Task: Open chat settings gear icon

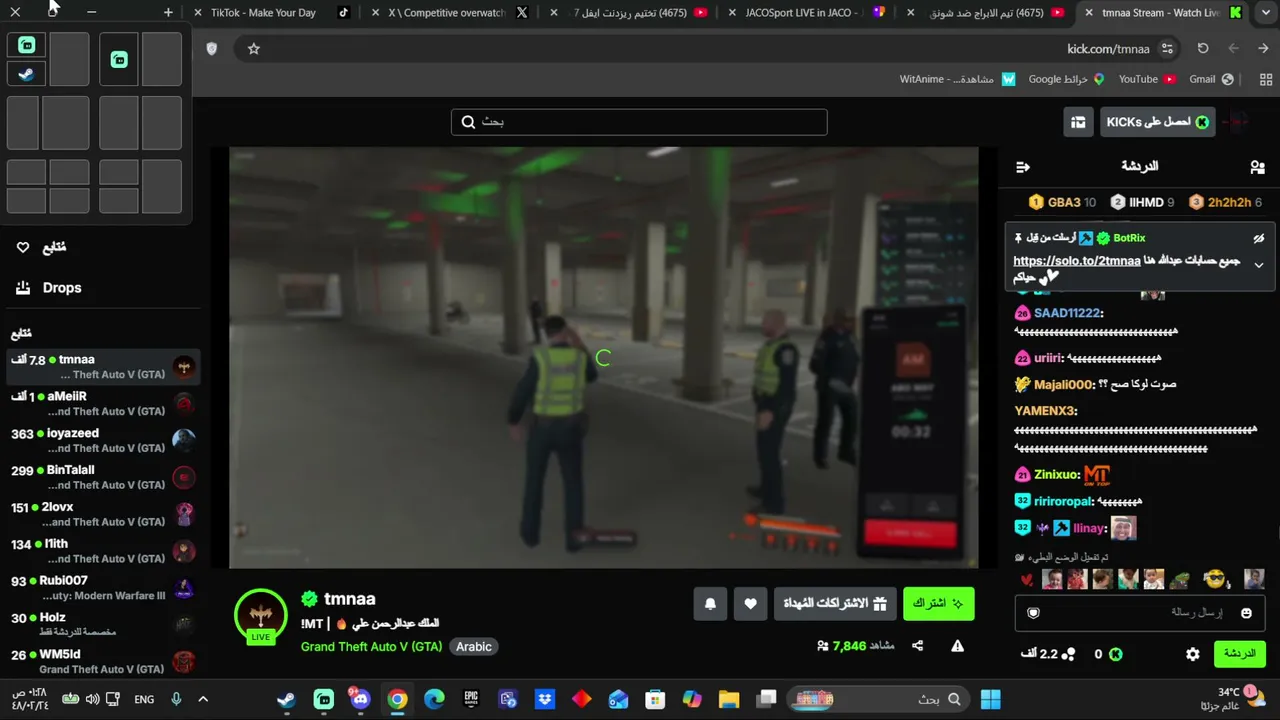Action: tap(1192, 654)
